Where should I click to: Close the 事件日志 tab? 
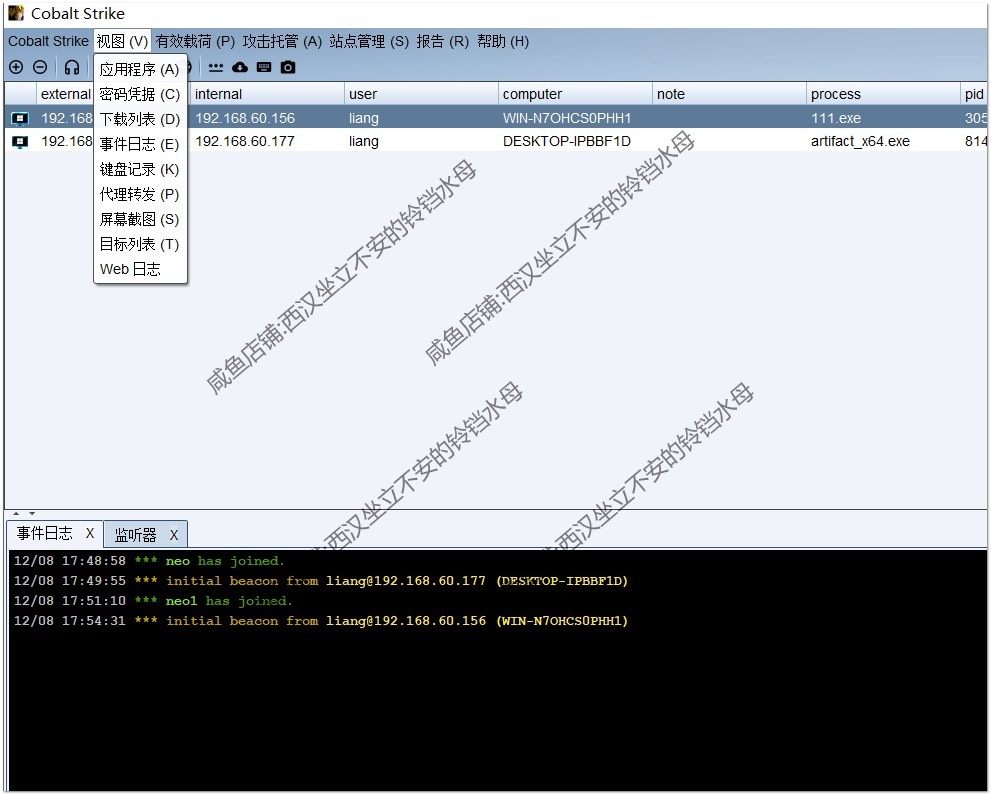[x=90, y=533]
